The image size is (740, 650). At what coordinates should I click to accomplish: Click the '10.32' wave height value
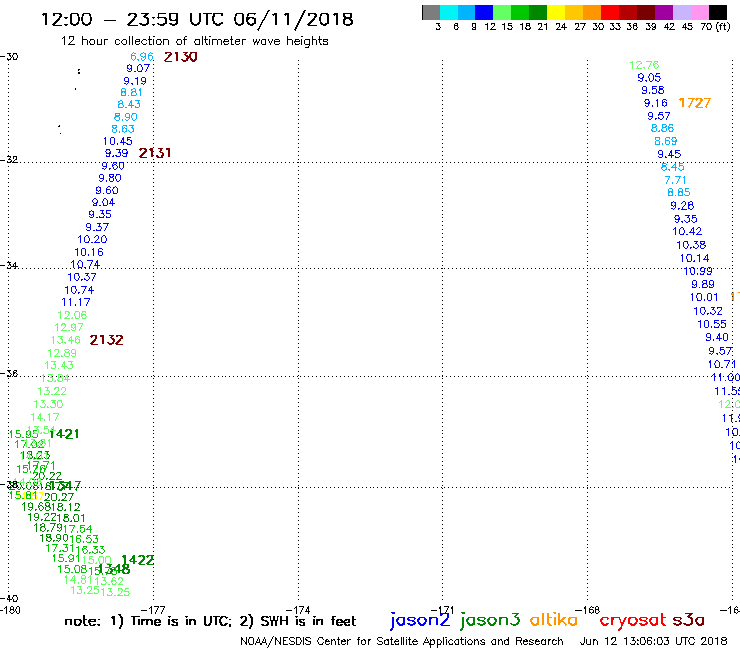click(708, 311)
